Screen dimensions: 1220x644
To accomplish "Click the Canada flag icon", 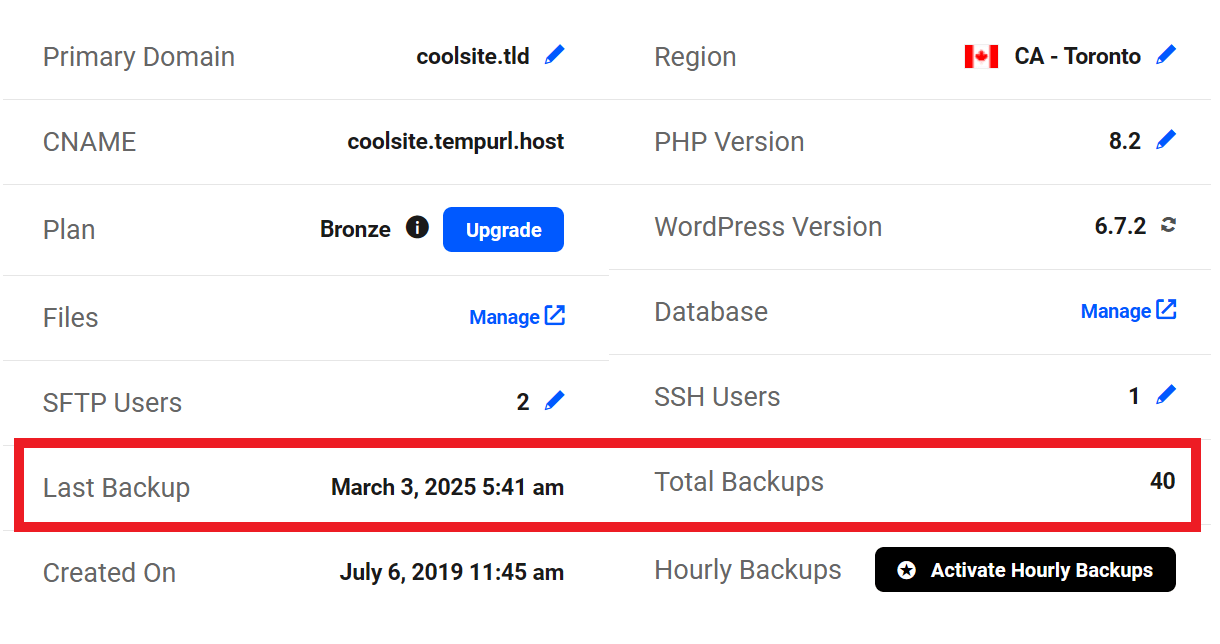I will click(x=981, y=56).
